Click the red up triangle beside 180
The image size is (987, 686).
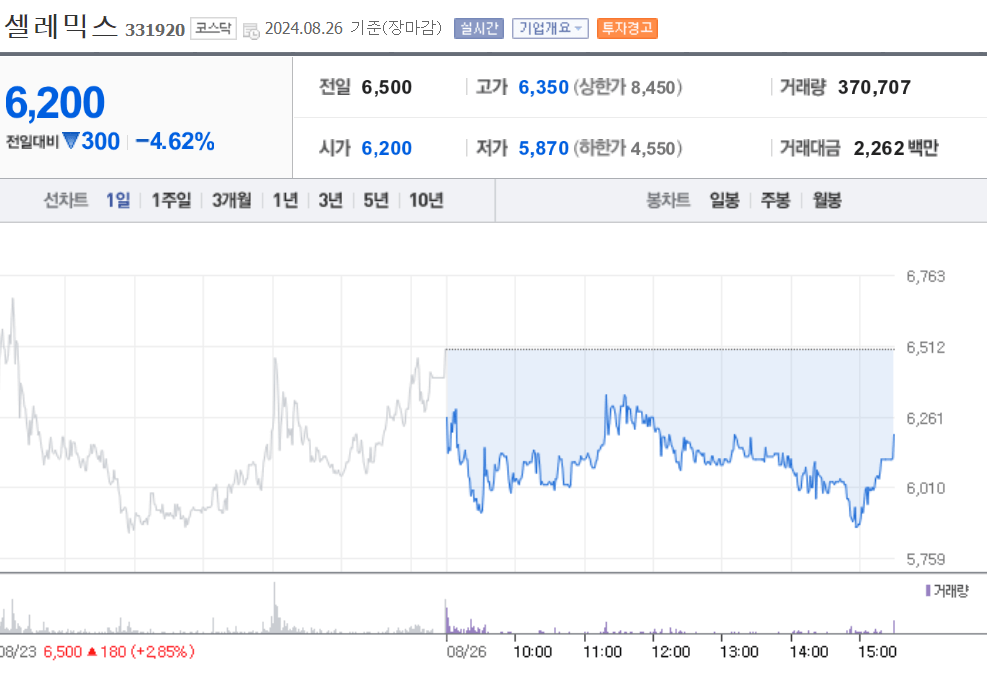(92, 651)
